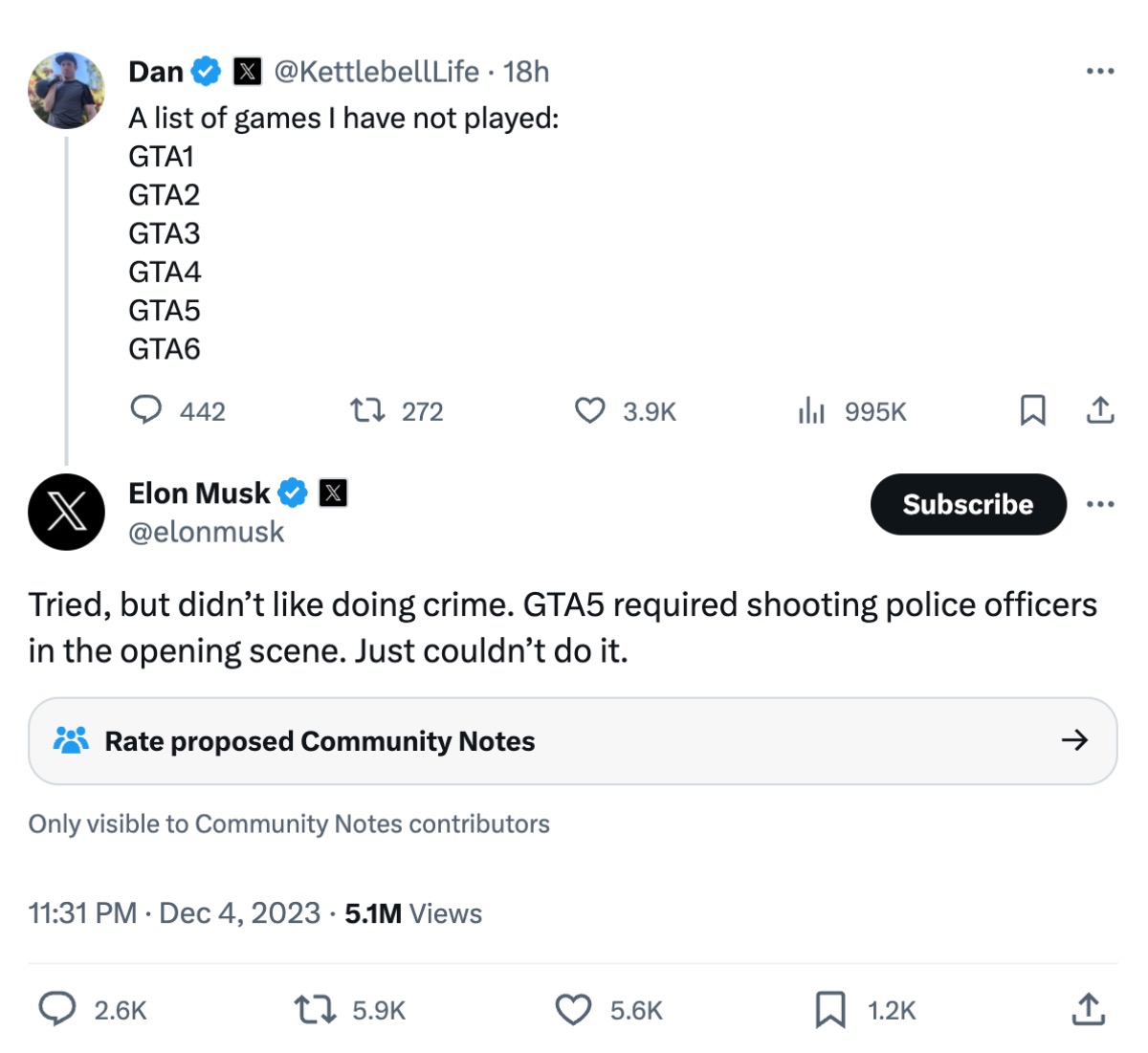Like Dan's tweet
This screenshot has width=1148, height=1053.
coord(592,410)
